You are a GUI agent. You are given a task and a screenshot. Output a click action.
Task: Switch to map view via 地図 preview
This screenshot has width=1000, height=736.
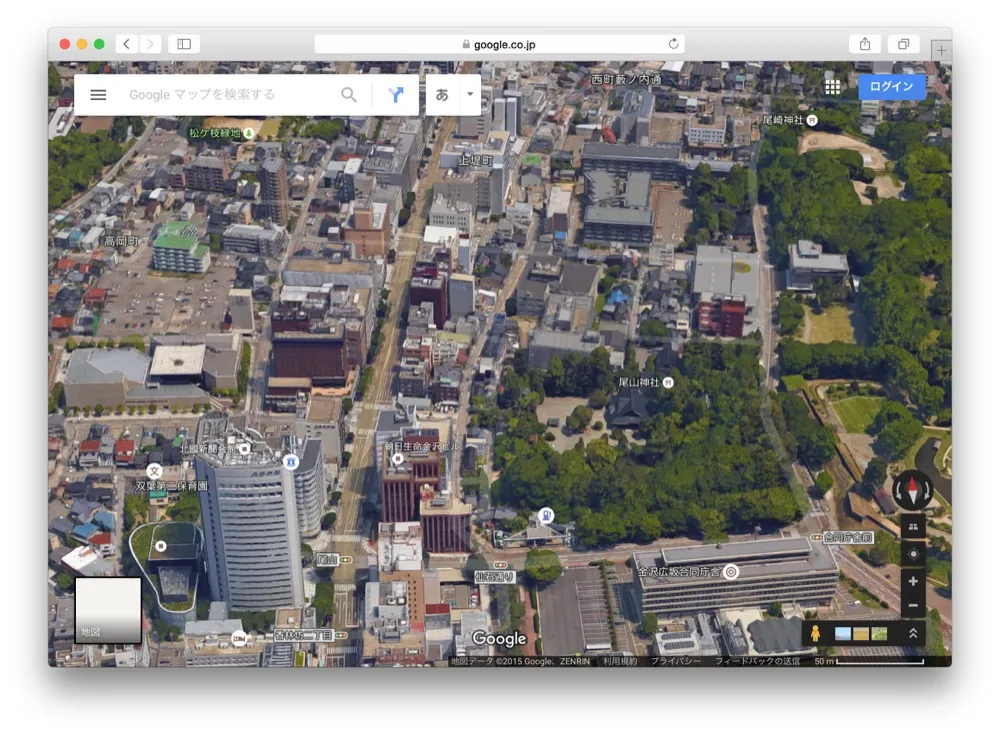pos(106,608)
